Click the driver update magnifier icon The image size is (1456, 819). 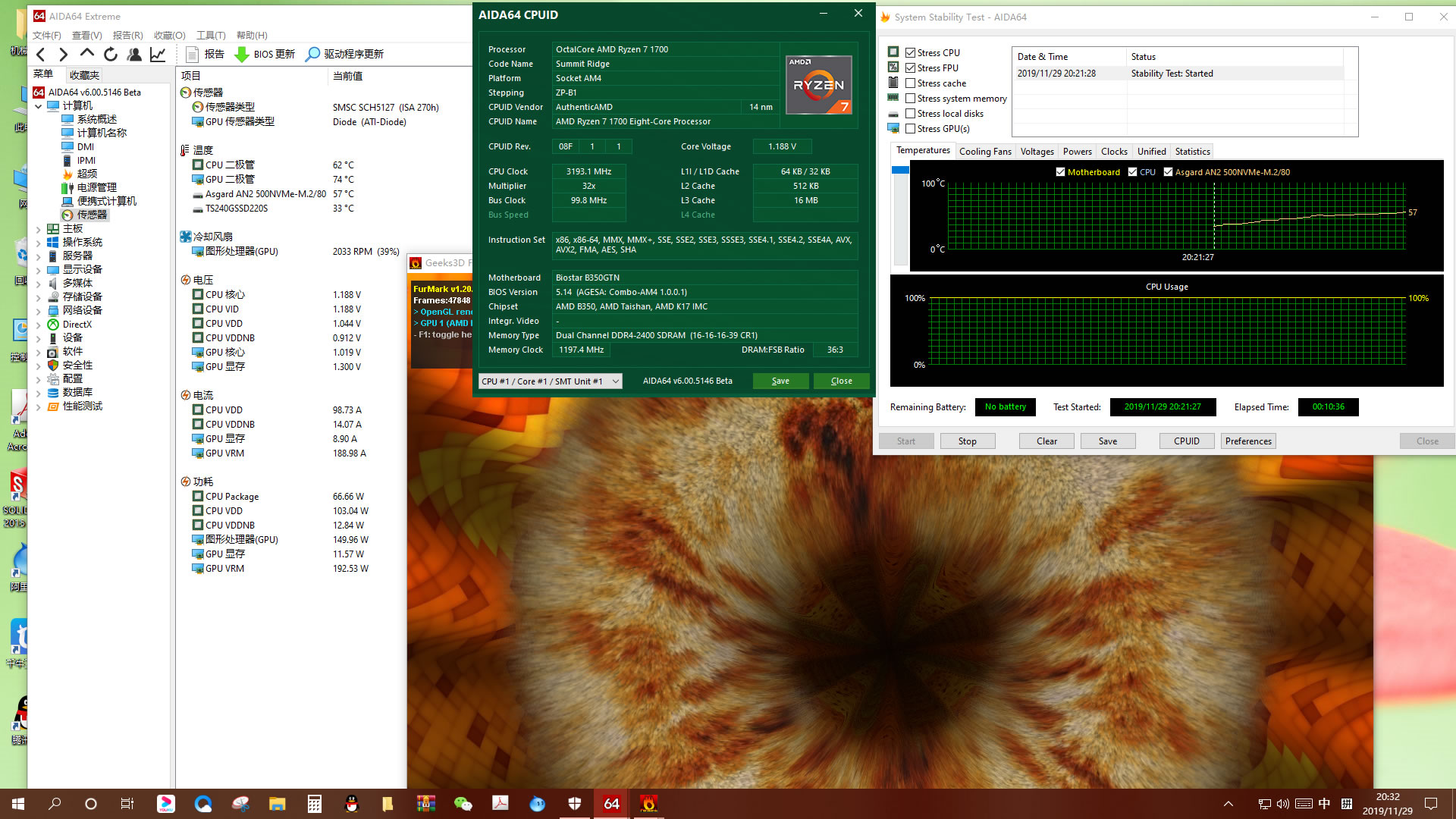tap(312, 55)
